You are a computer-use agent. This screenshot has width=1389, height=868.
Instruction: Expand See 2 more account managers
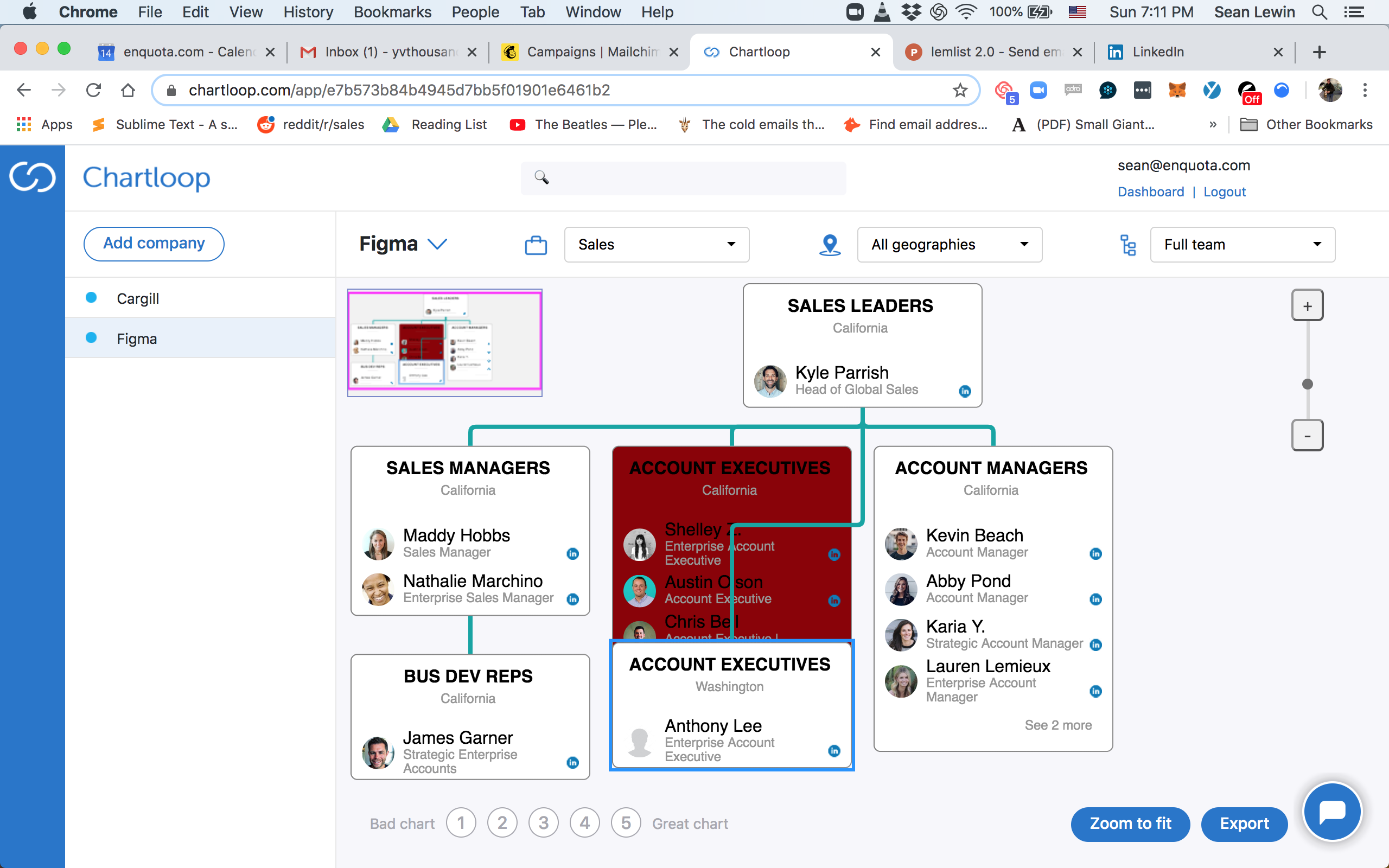click(x=1059, y=725)
